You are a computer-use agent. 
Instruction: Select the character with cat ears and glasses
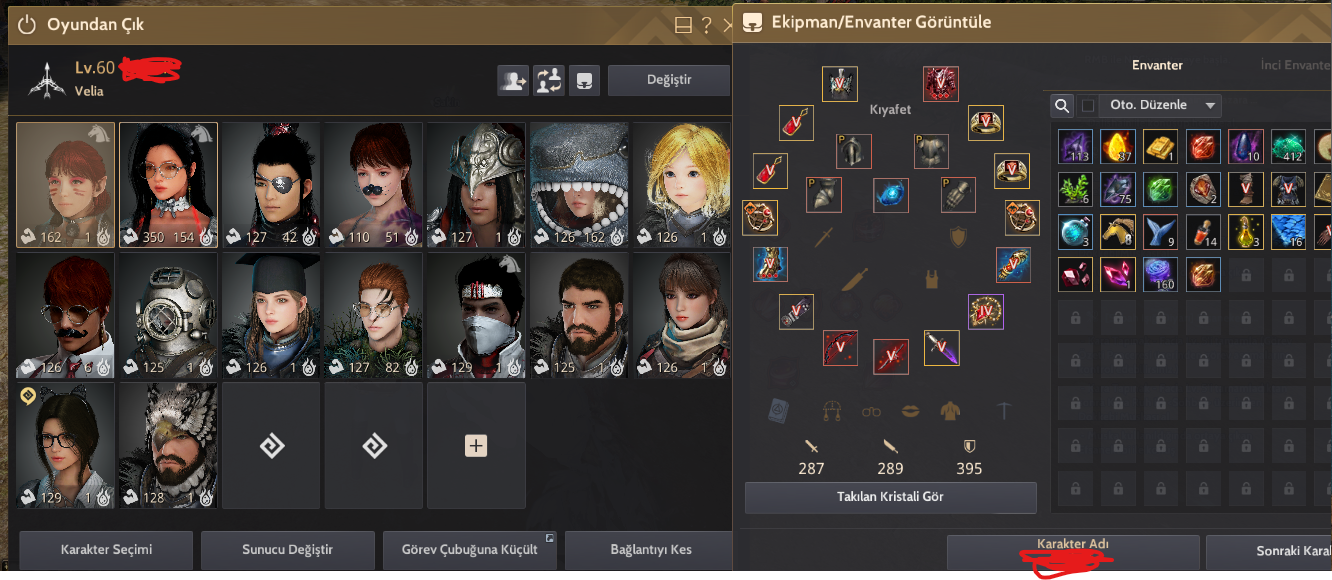pos(66,445)
